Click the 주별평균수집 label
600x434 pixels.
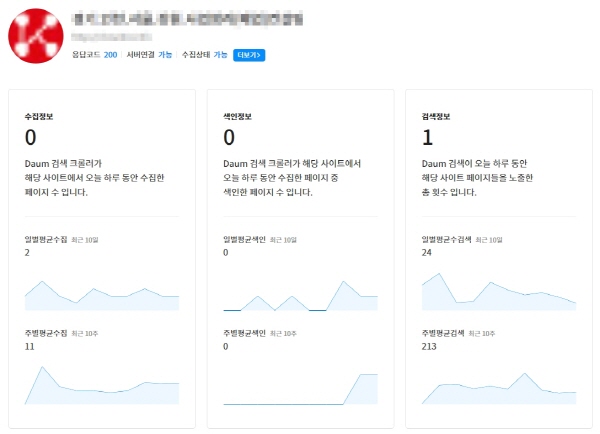[46, 333]
